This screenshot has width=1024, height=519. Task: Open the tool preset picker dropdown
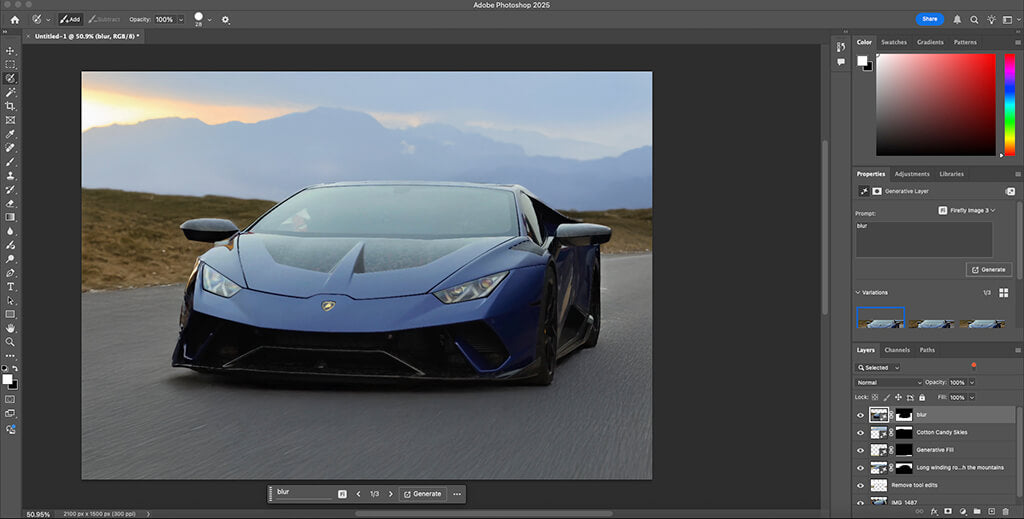coord(48,20)
